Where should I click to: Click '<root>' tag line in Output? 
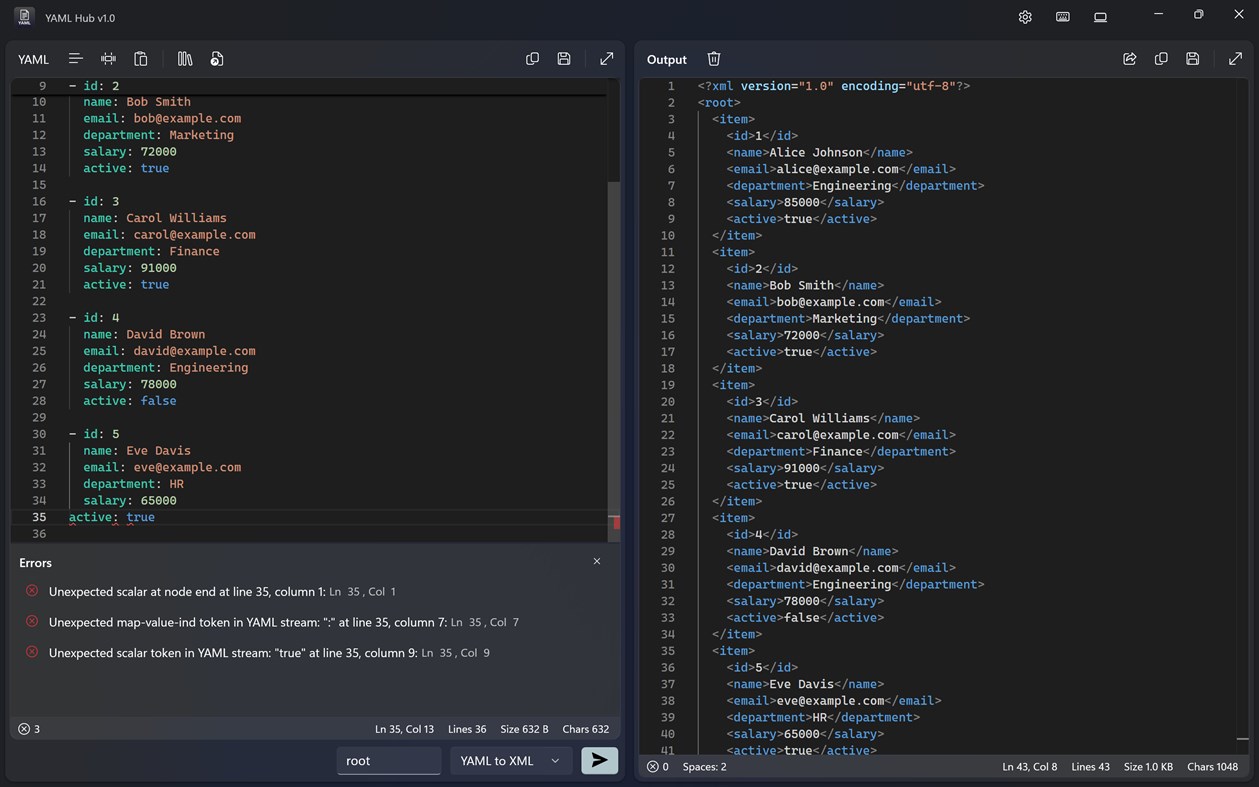[719, 102]
